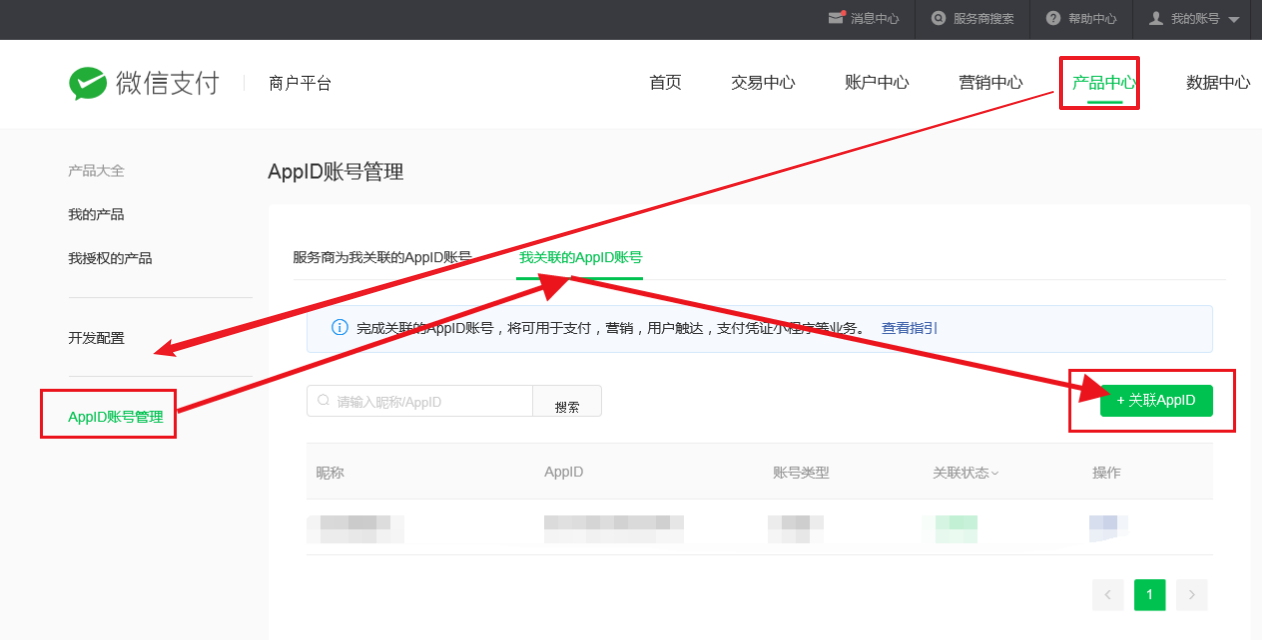Go to previous page arrow
Viewport: 1262px width, 640px height.
tap(1108, 595)
